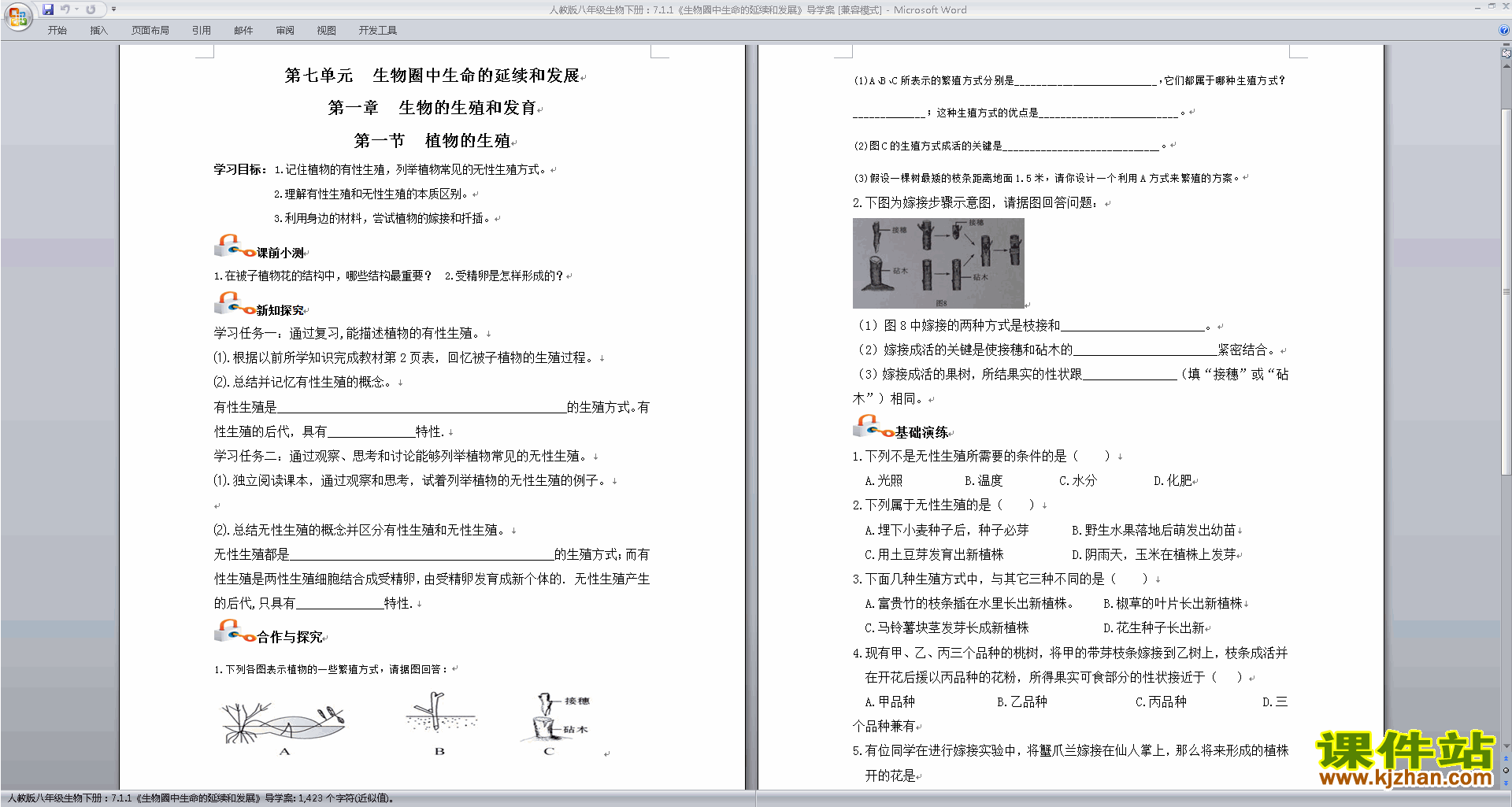The width and height of the screenshot is (1512, 807).
Task: Go to previous page with double-up arrows
Action: click(x=1506, y=759)
